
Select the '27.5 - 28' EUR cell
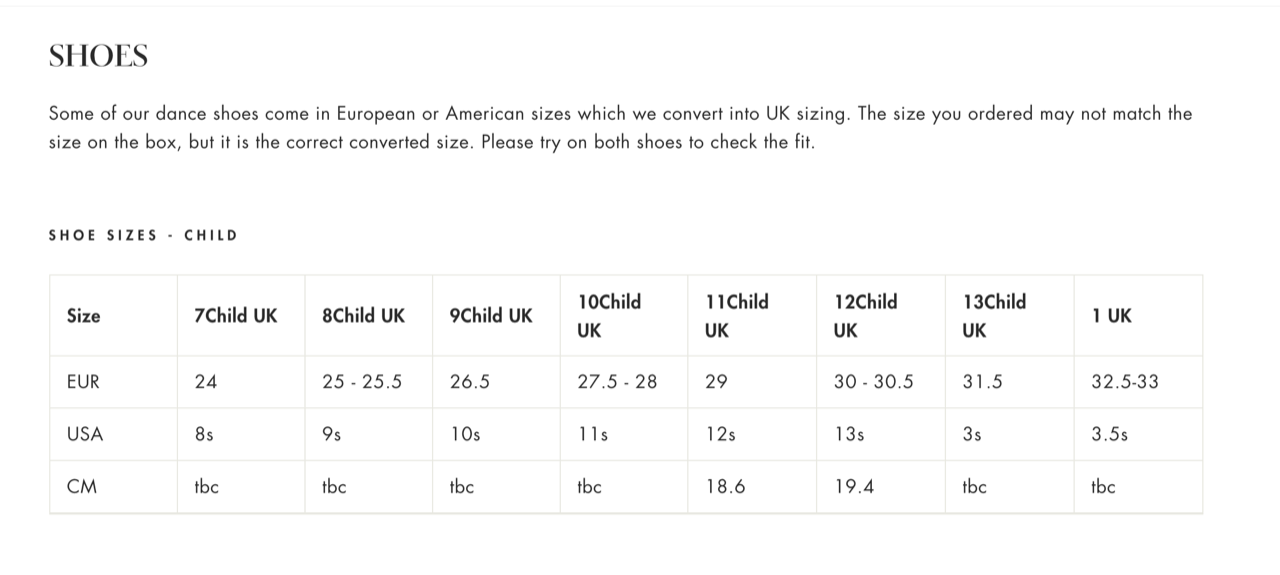point(618,382)
